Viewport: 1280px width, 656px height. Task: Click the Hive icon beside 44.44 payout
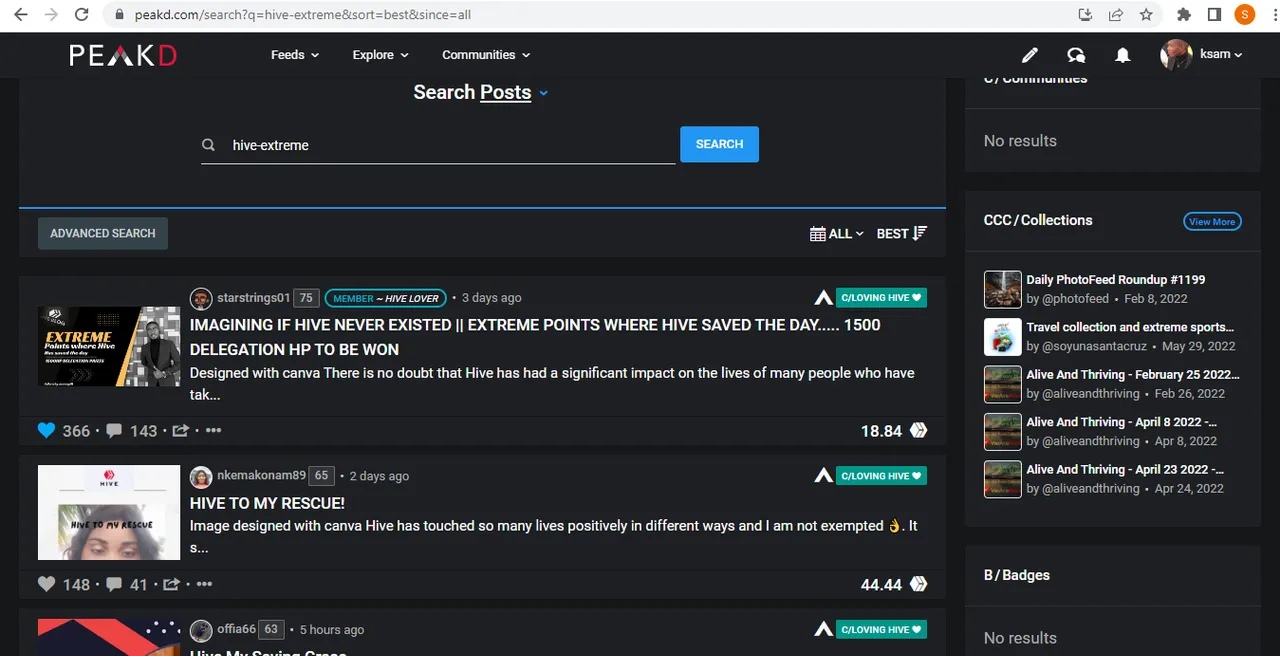coord(919,584)
